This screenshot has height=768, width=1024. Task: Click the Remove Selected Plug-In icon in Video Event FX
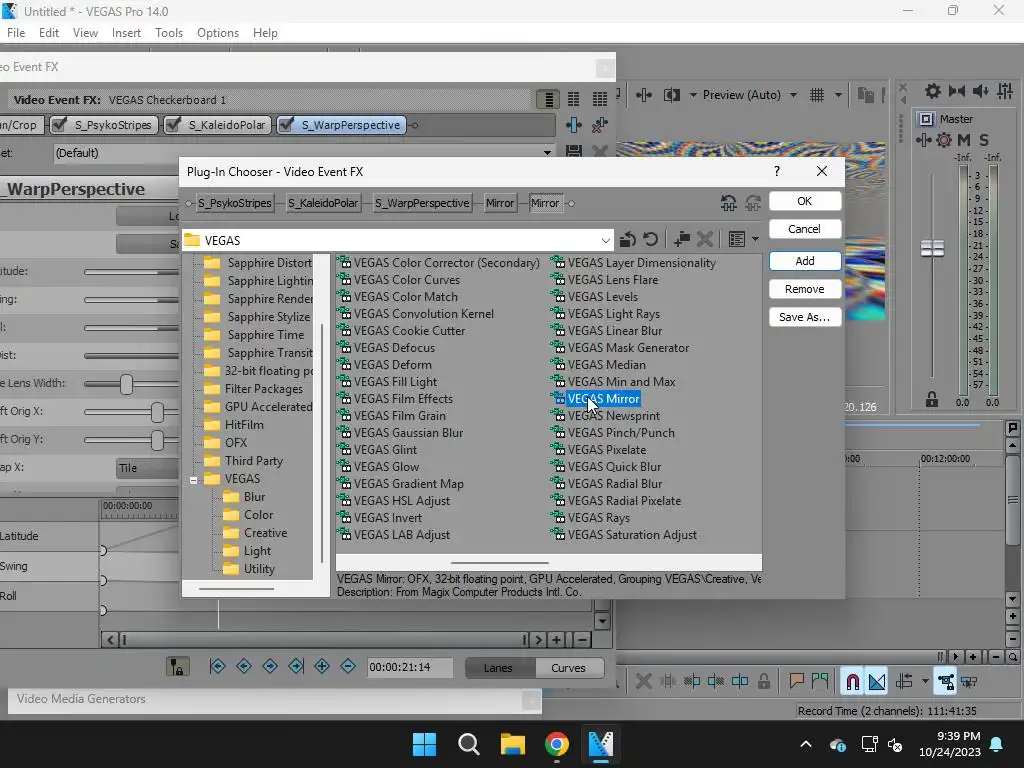pos(600,125)
